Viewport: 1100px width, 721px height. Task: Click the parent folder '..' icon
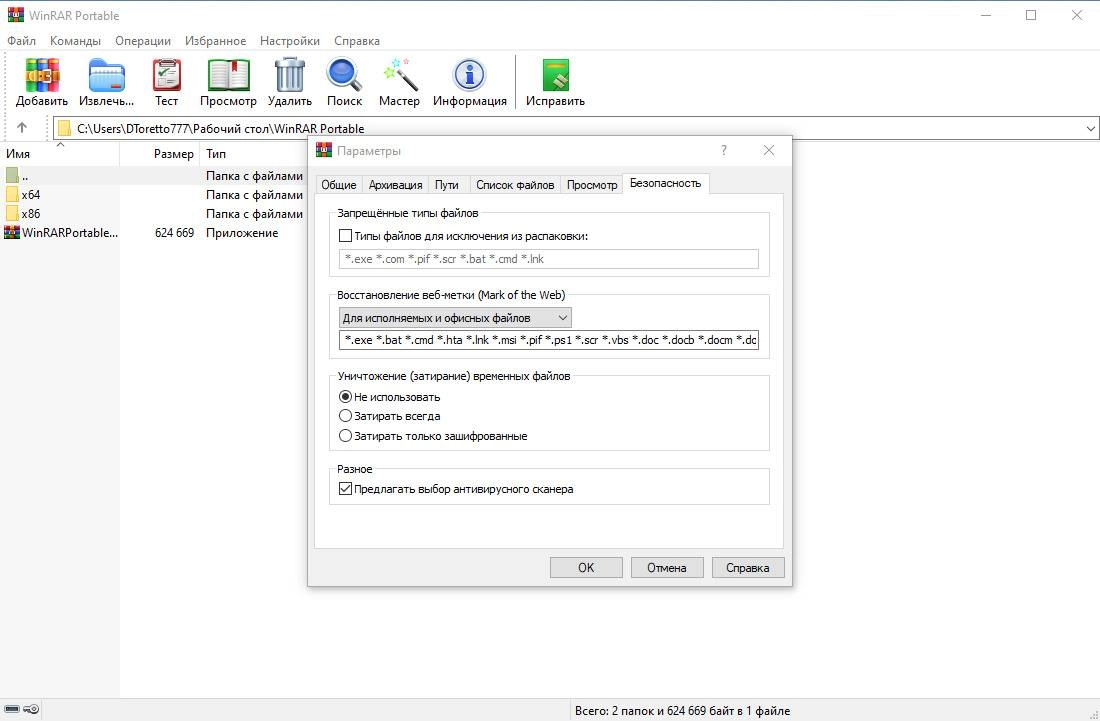12,175
